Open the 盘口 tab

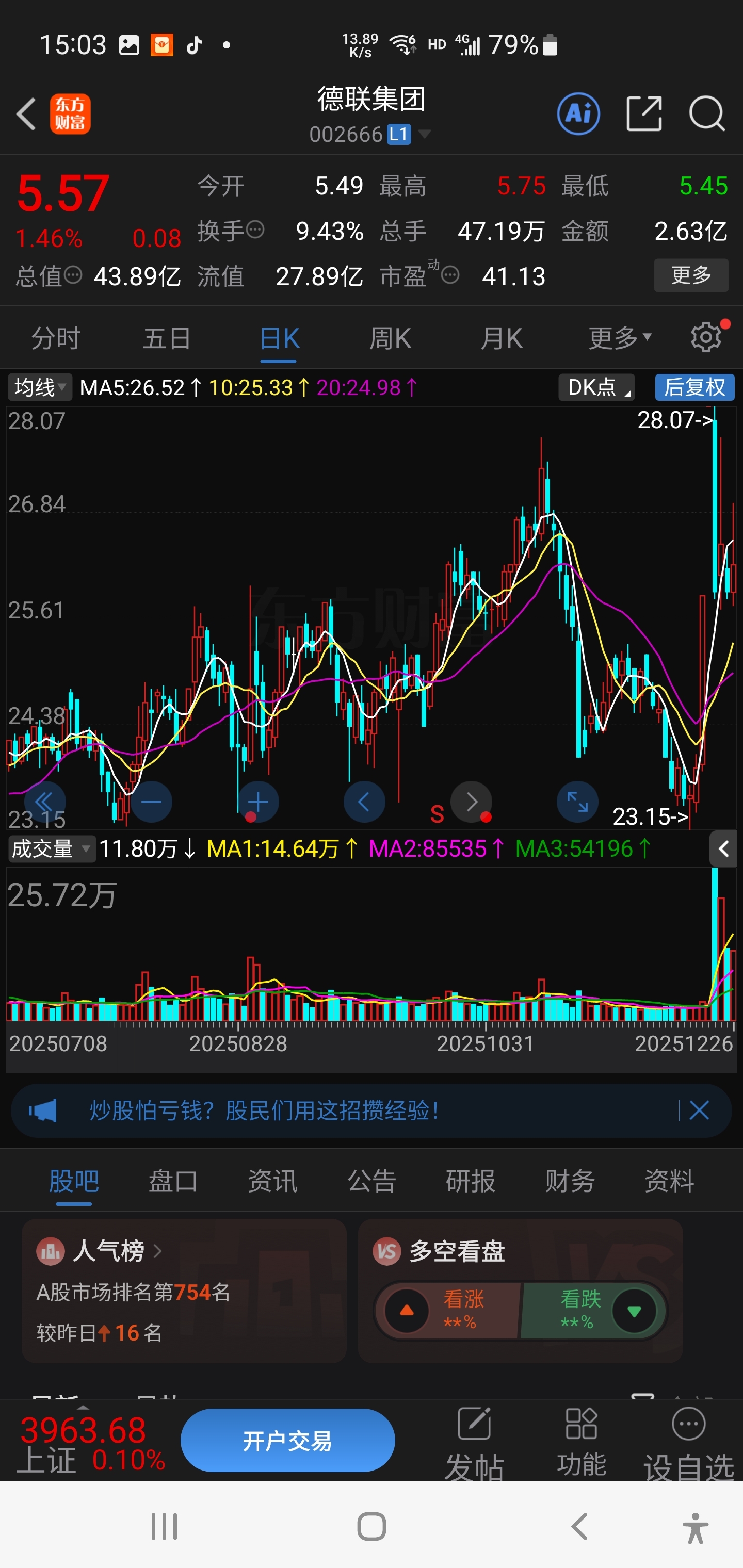173,1181
